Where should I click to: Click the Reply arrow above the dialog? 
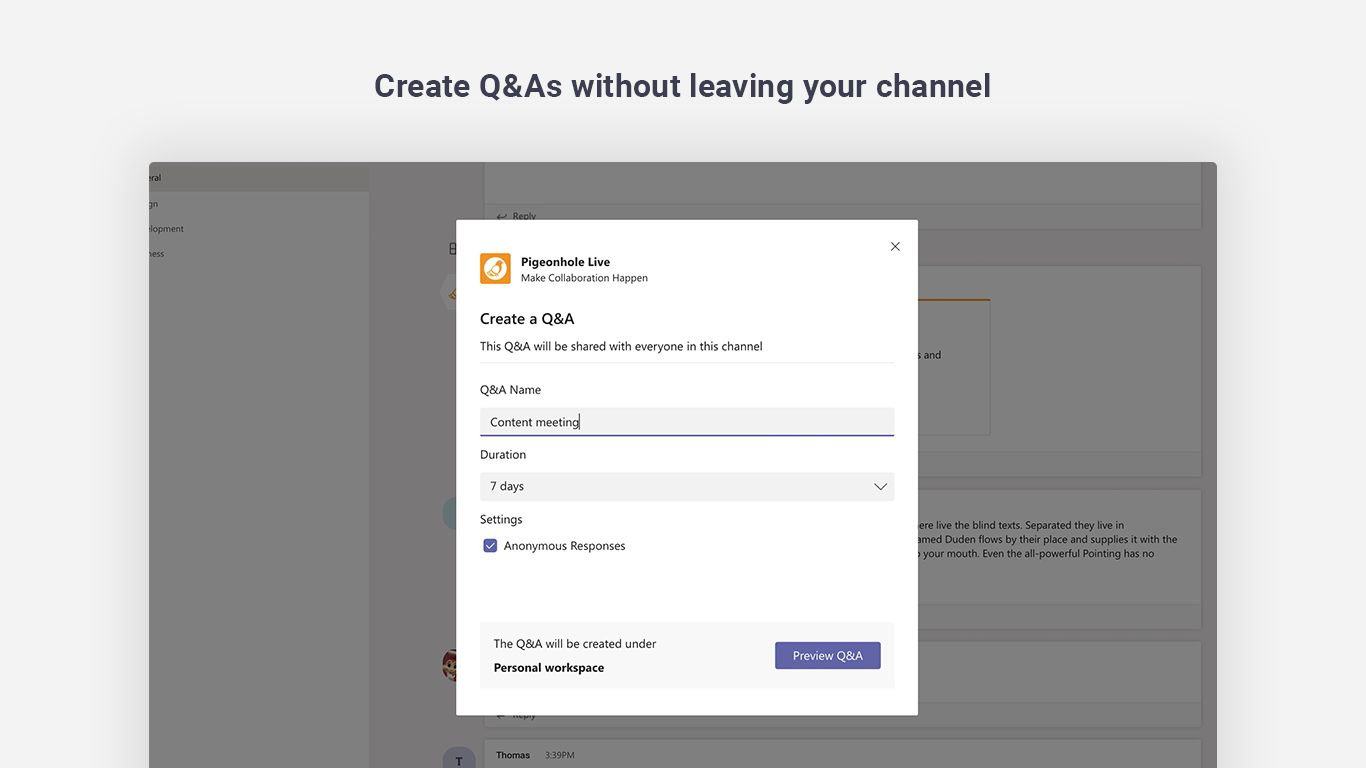click(502, 216)
